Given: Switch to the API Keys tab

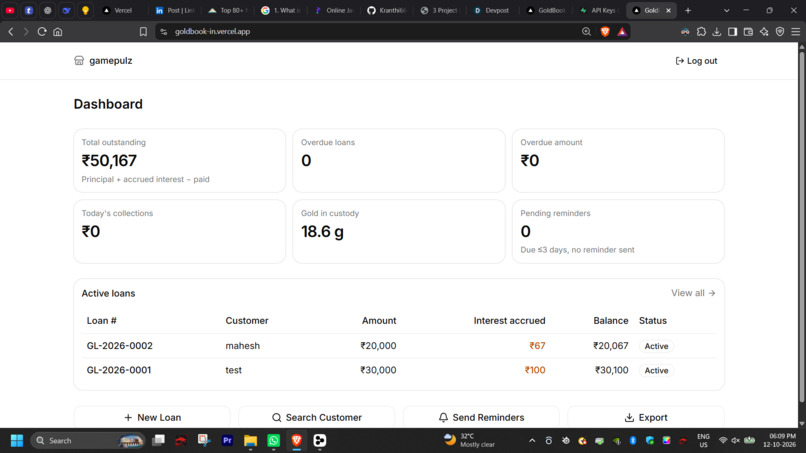Looking at the screenshot, I should (598, 10).
